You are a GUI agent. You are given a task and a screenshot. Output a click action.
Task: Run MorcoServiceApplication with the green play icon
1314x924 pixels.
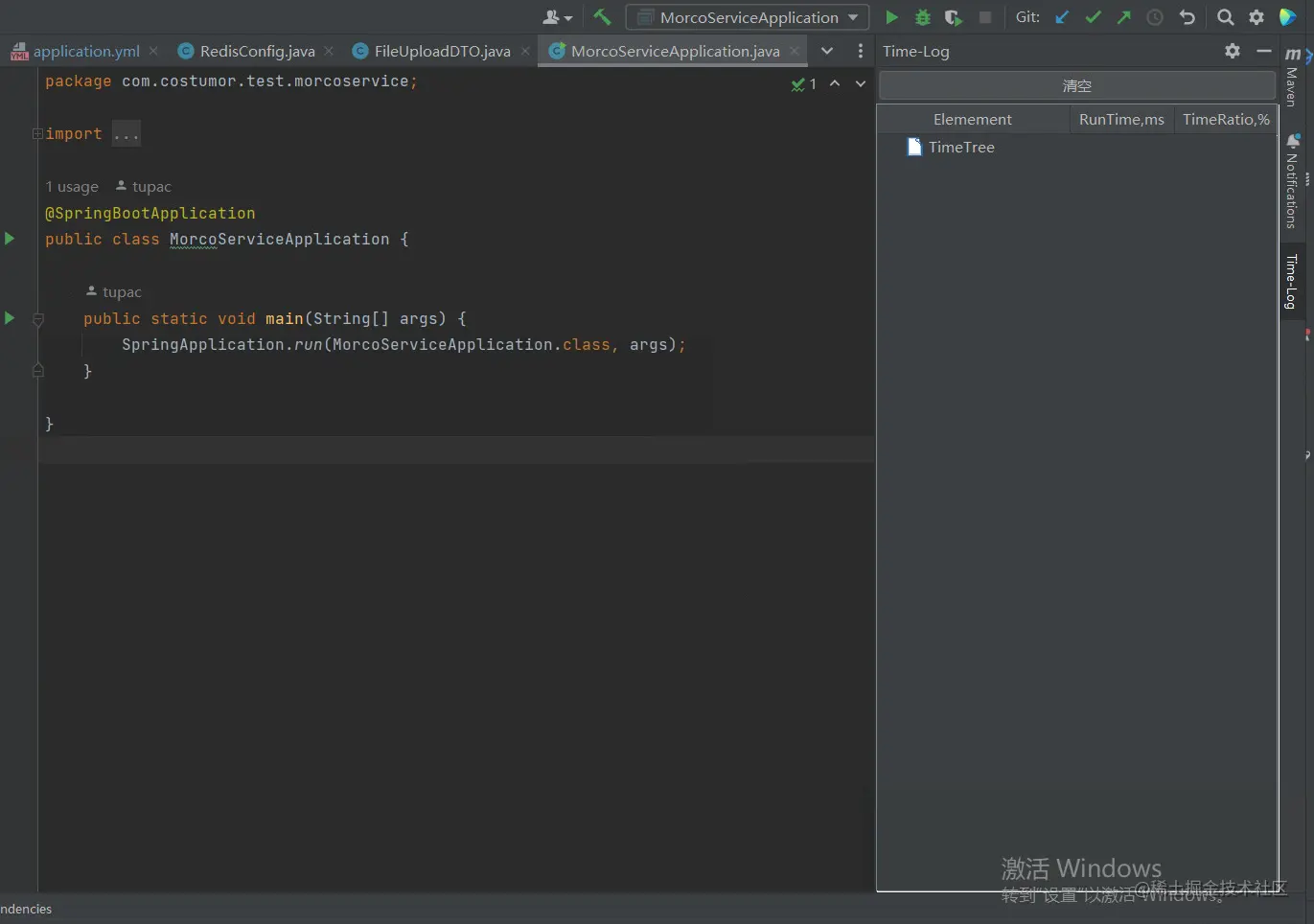pyautogui.click(x=891, y=17)
